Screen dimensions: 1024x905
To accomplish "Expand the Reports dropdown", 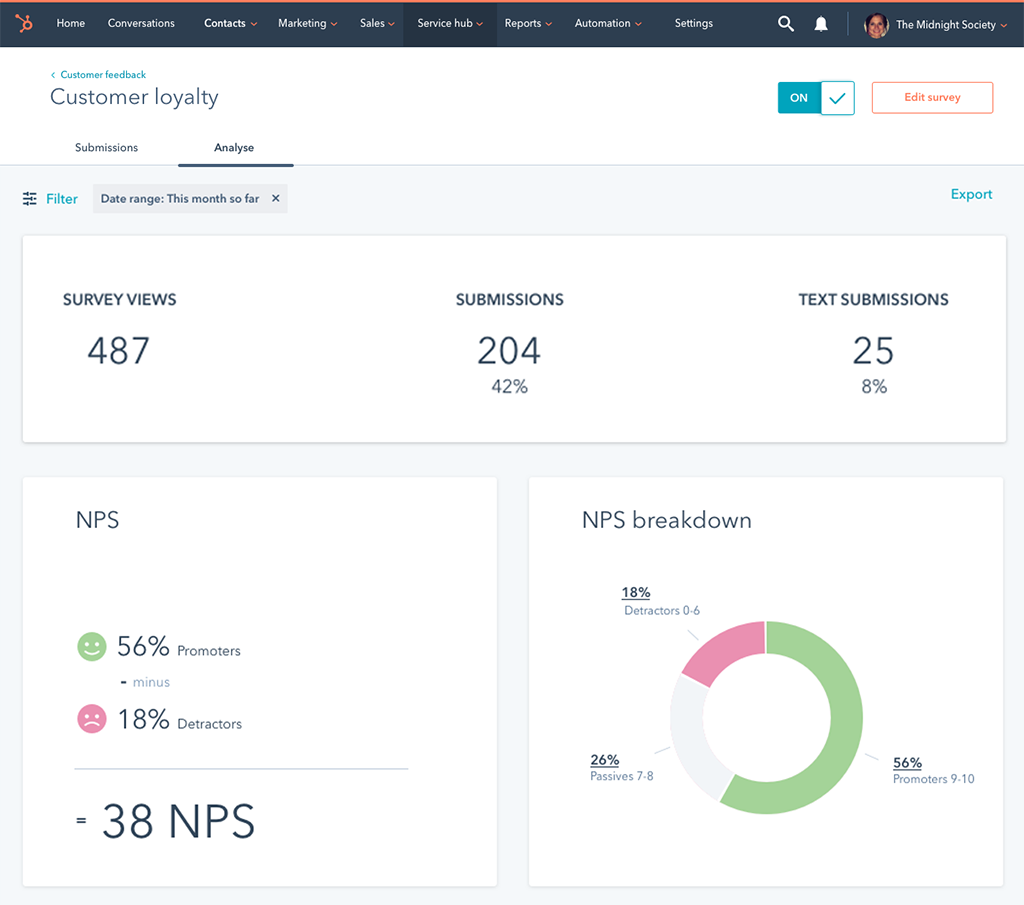I will [528, 23].
